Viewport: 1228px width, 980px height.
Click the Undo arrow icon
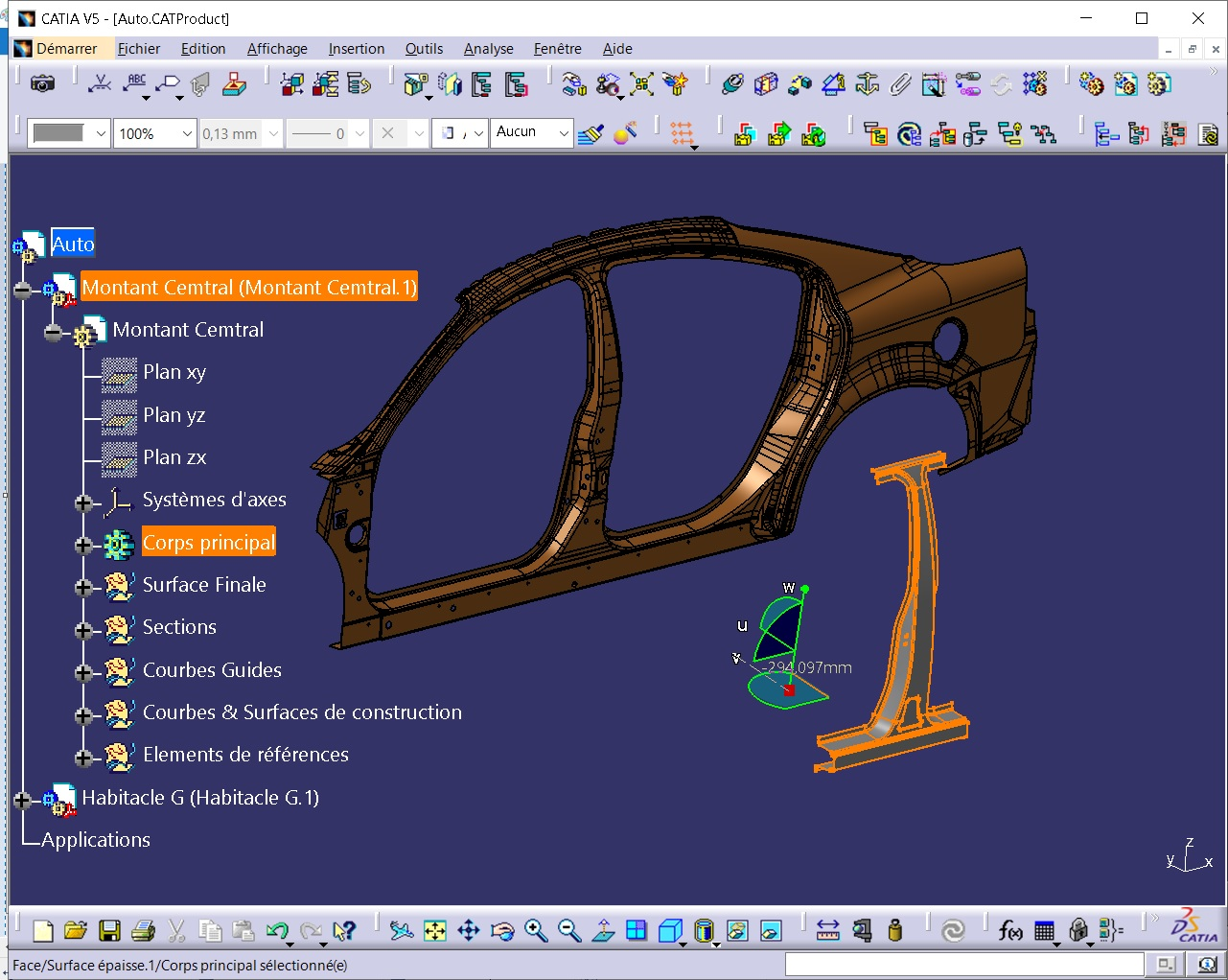click(277, 930)
